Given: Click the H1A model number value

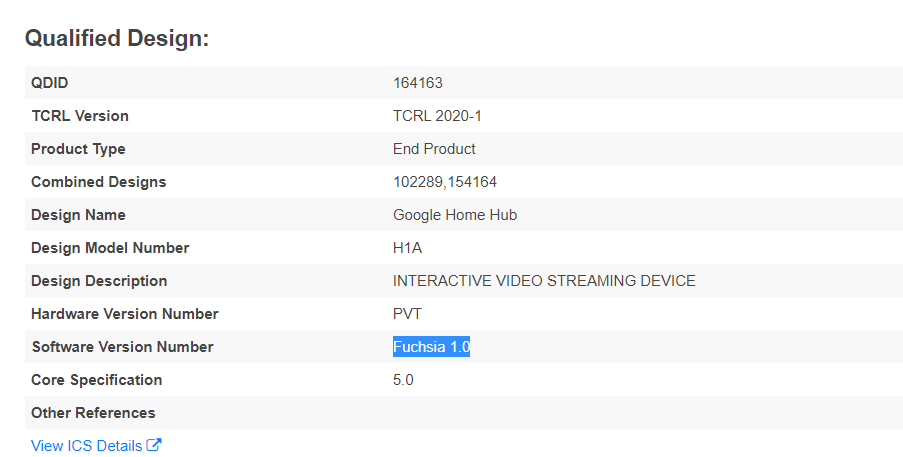Looking at the screenshot, I should [x=409, y=248].
